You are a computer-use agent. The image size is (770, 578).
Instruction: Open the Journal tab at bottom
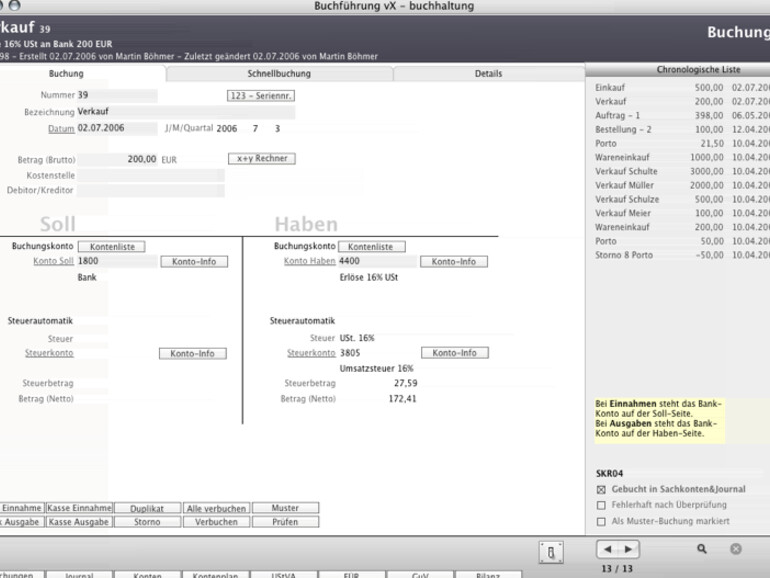click(x=79, y=575)
